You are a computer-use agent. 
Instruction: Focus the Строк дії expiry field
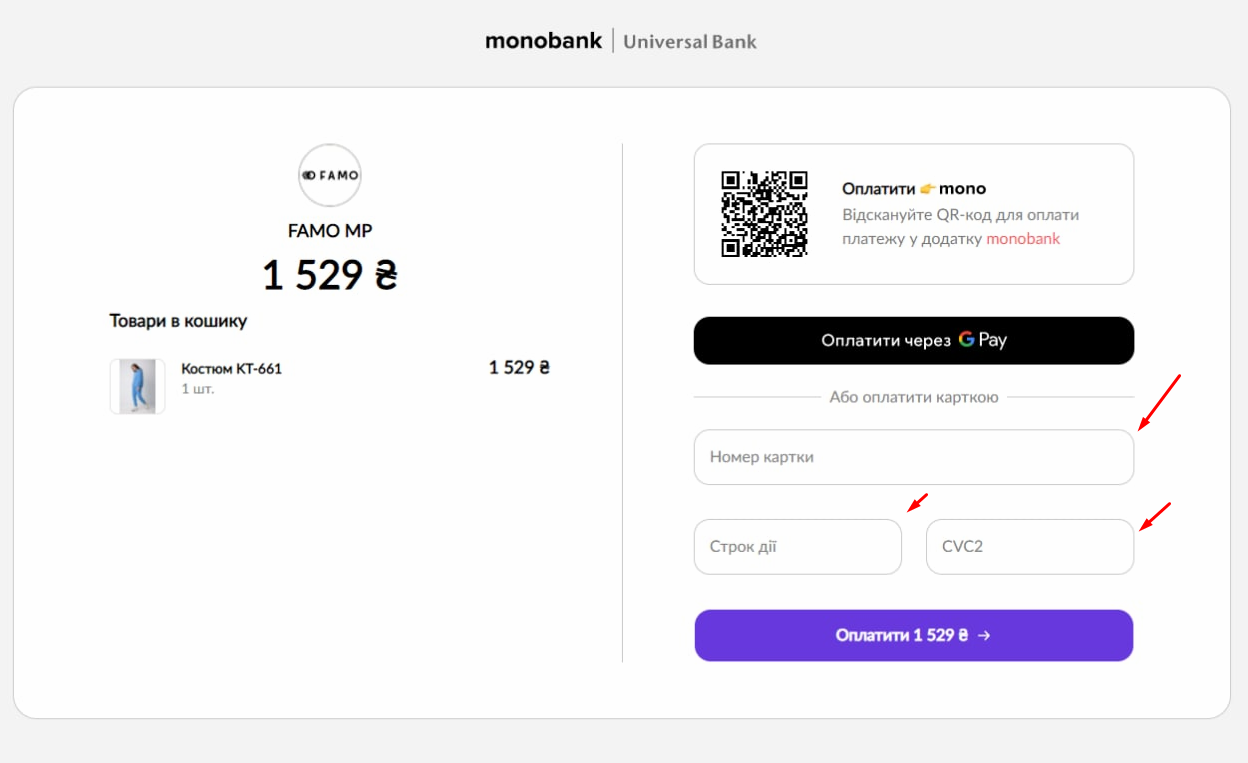coord(797,547)
